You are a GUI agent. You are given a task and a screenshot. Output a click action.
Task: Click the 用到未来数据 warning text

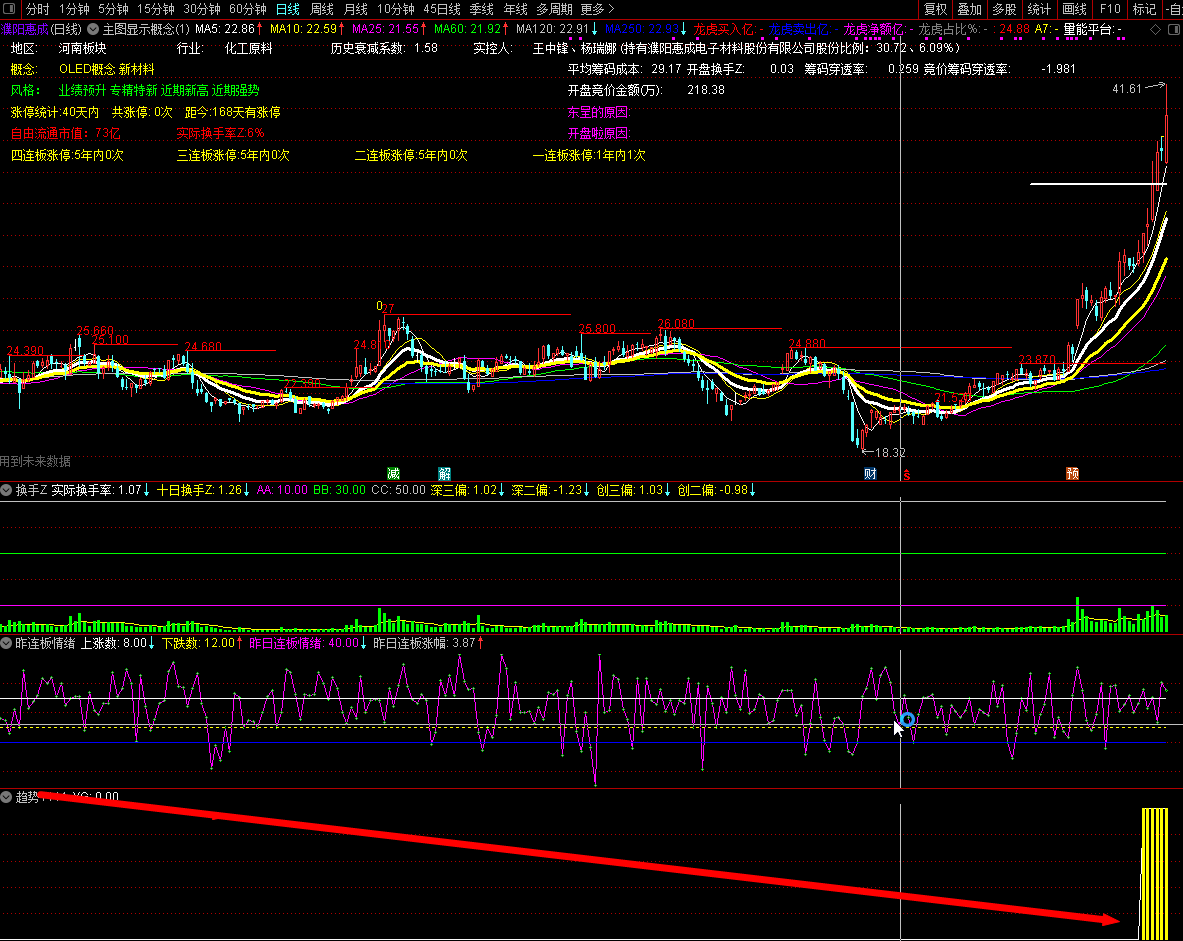coord(35,461)
